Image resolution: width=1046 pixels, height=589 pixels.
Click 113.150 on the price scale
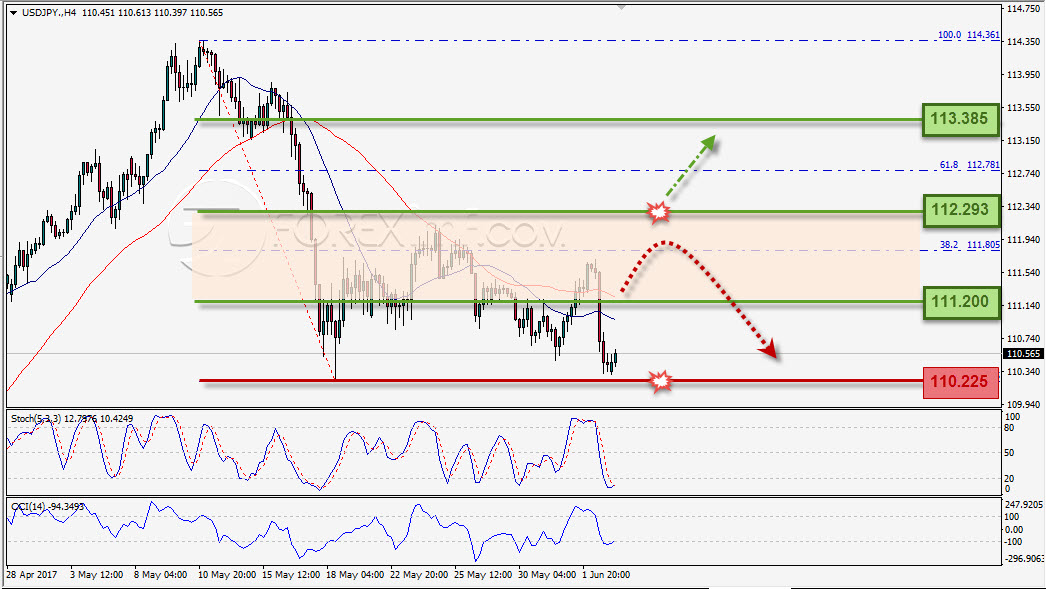pyautogui.click(x=1023, y=141)
